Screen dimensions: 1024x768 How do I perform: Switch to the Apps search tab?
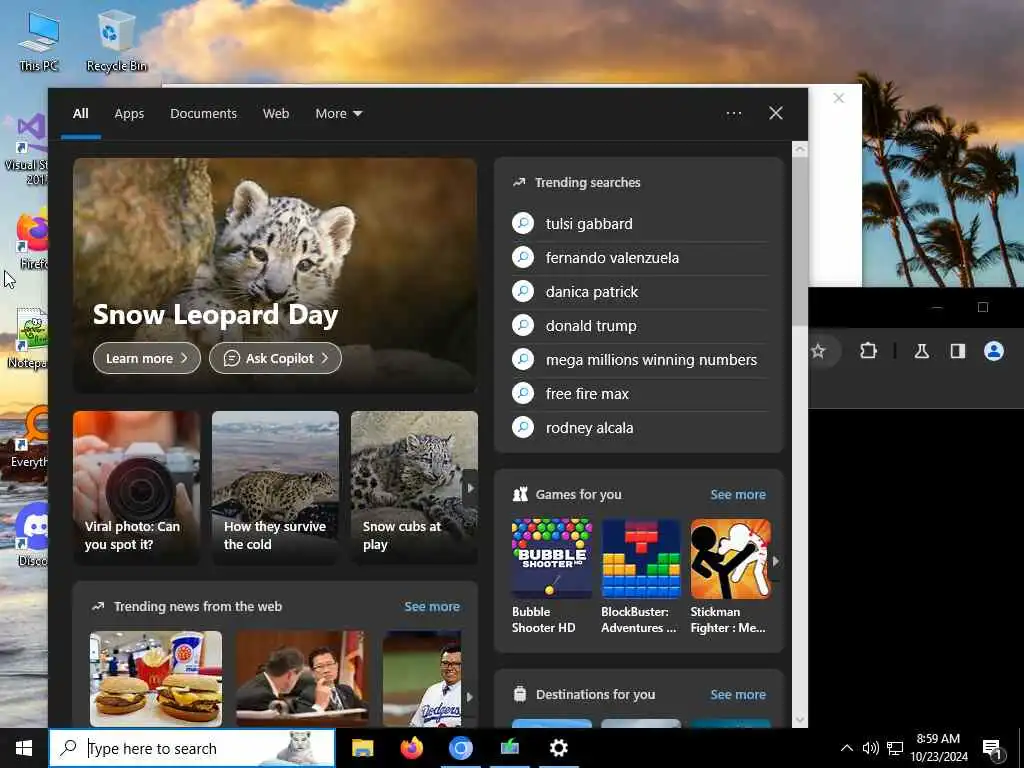pyautogui.click(x=129, y=114)
